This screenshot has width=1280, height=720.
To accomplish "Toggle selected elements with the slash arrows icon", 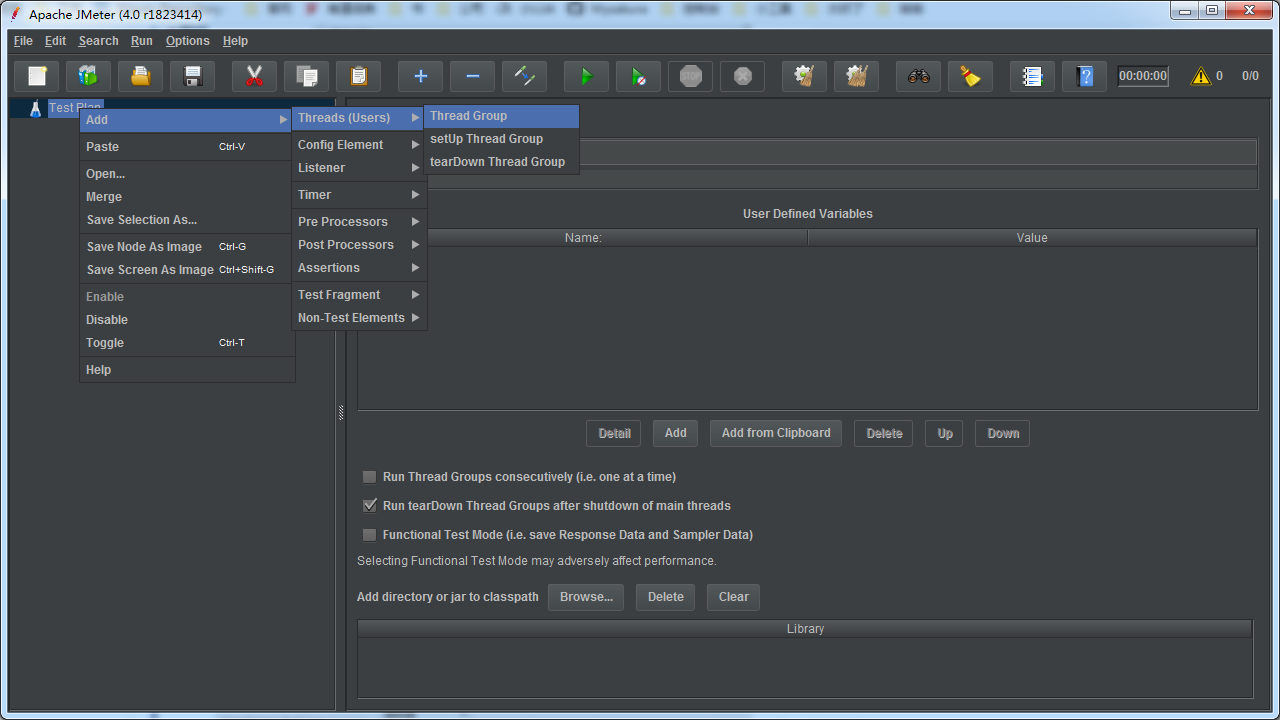I will [525, 76].
